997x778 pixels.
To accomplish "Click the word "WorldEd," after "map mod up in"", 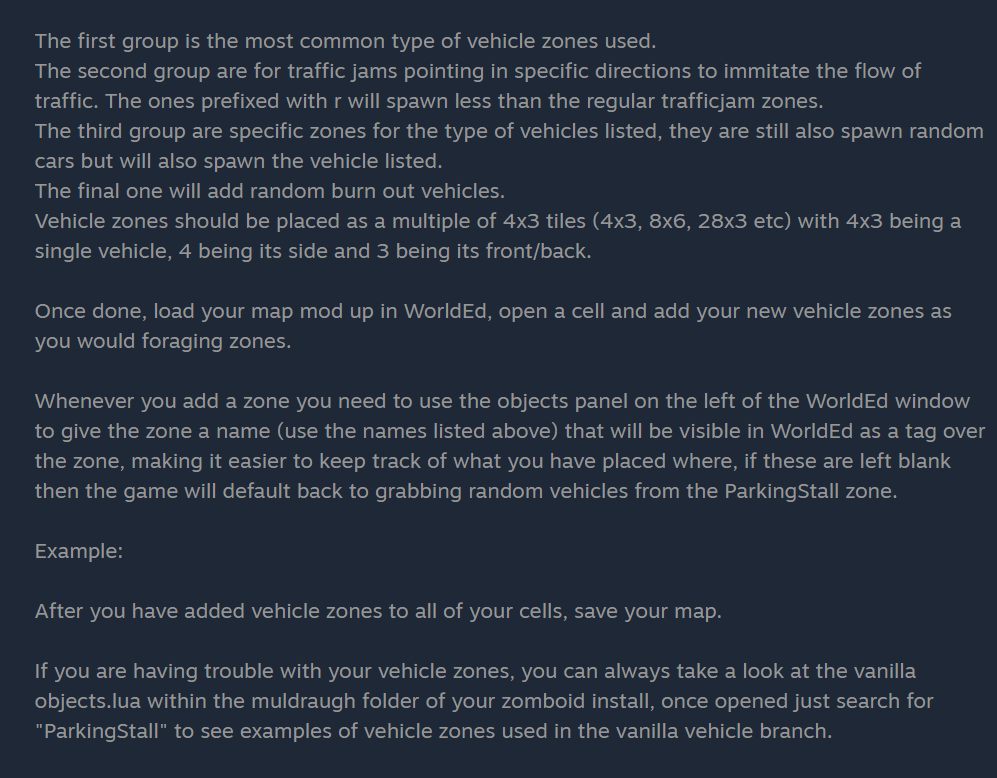I will tap(448, 311).
